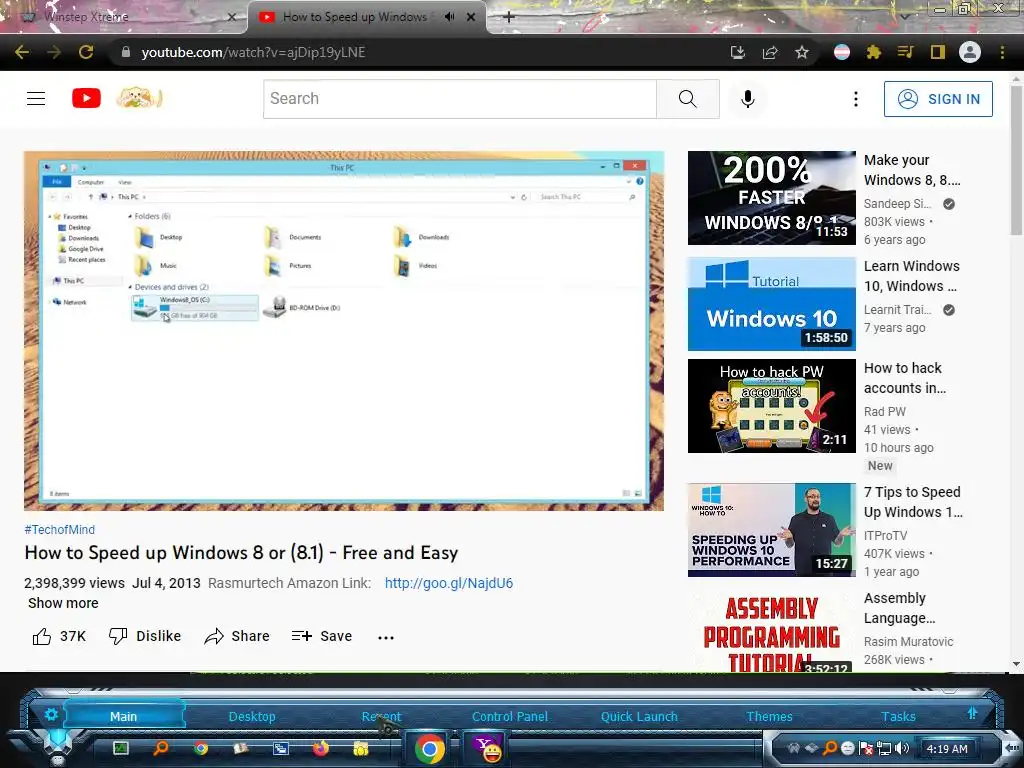Share the video
This screenshot has width=1024, height=768.
[x=236, y=636]
